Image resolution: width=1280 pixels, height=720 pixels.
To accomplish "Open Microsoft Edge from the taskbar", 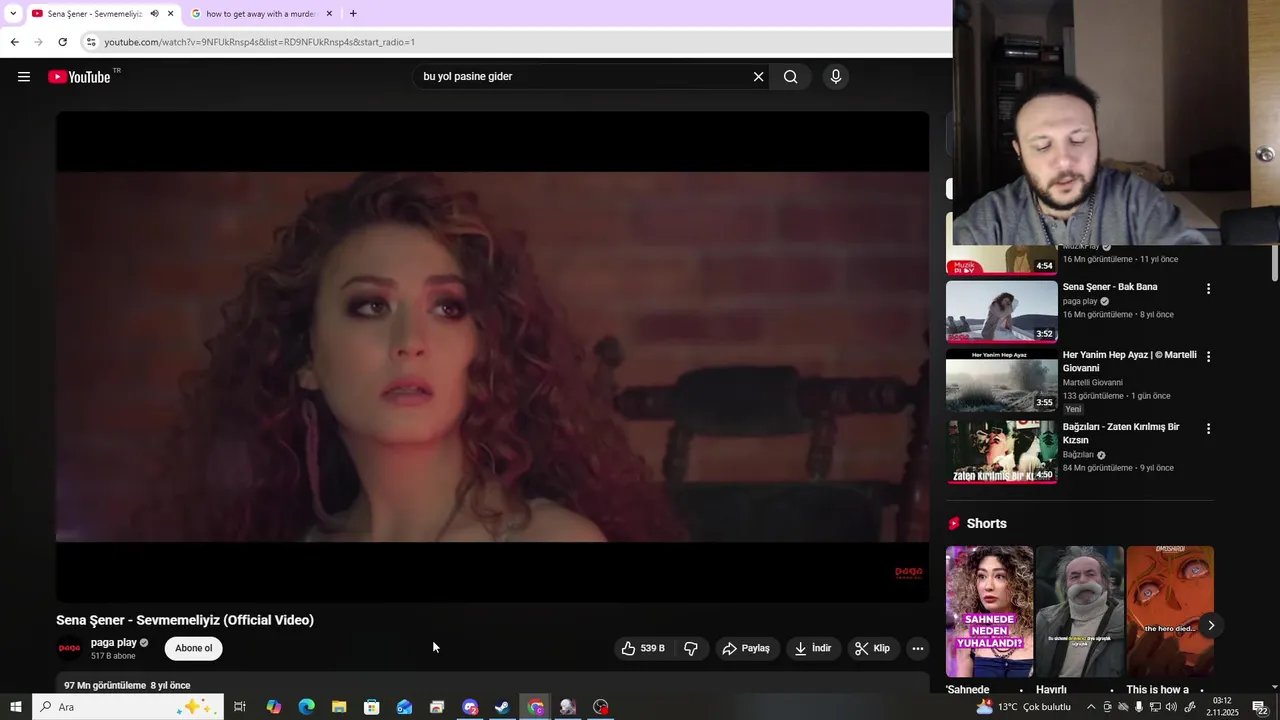I will pos(306,707).
